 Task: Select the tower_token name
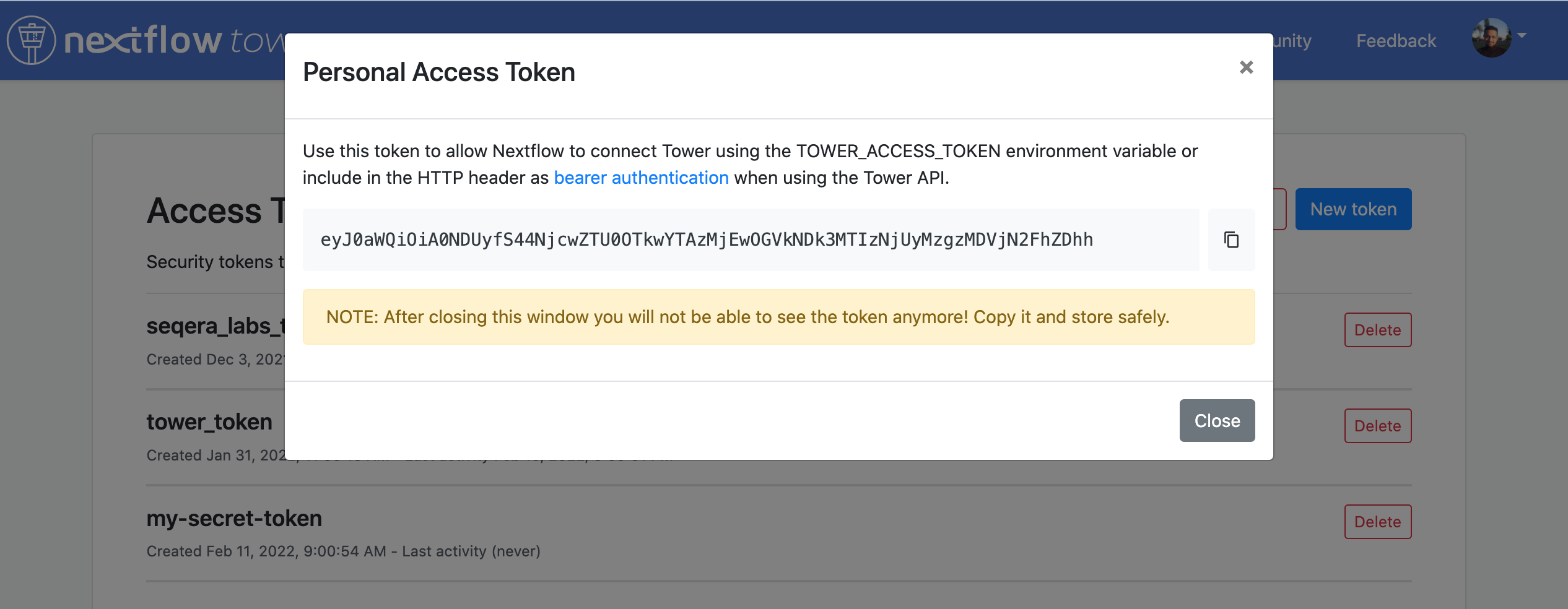209,422
